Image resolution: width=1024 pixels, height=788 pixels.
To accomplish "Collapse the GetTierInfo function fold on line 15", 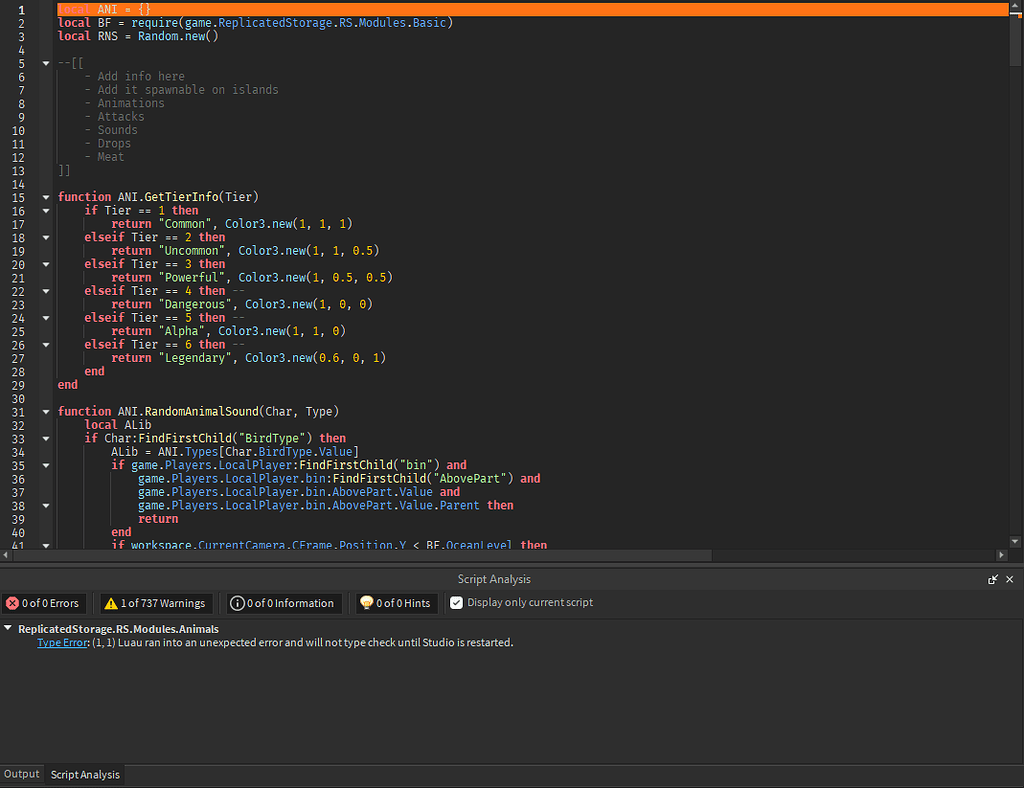I will 45,197.
